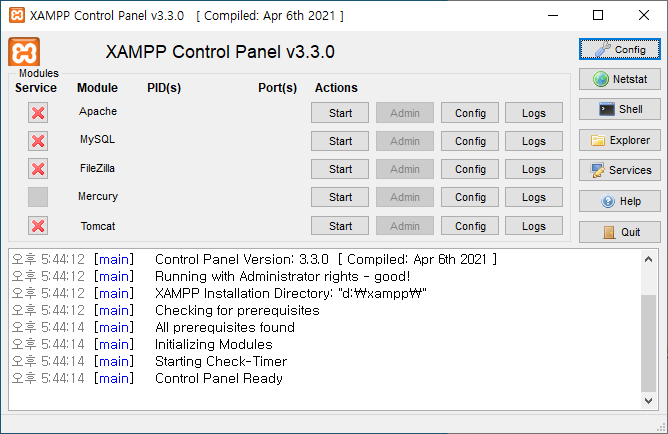Viewport: 668px width, 434px height.
Task: Toggle the Tomcat service install checkbox
Action: coord(38,226)
